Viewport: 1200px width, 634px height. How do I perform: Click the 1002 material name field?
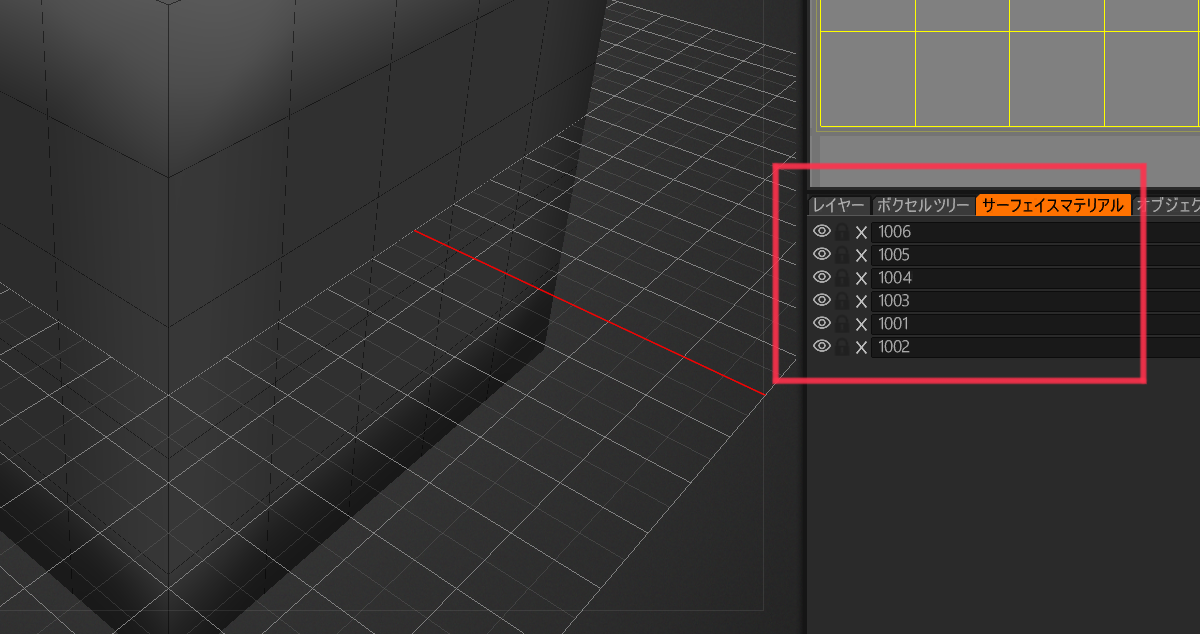[1035, 347]
